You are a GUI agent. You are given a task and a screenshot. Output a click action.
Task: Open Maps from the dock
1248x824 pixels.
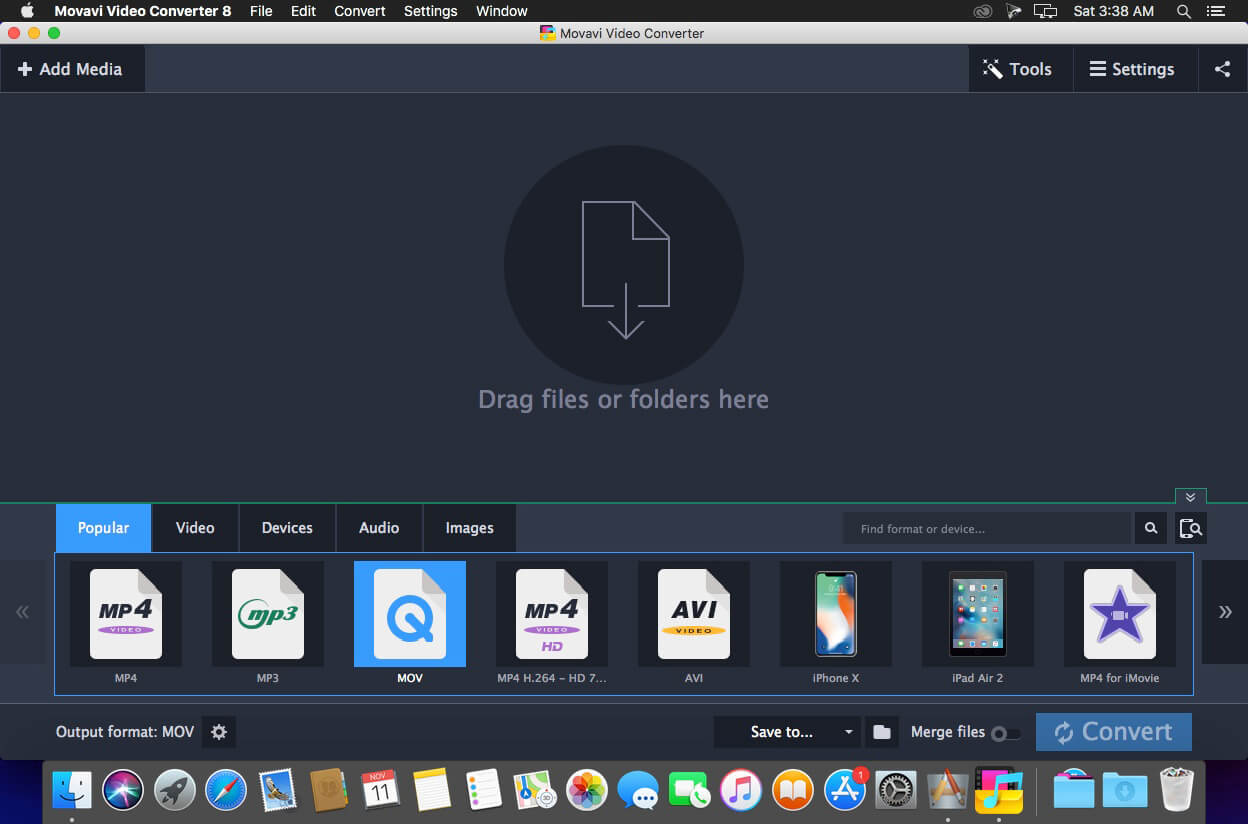[535, 790]
